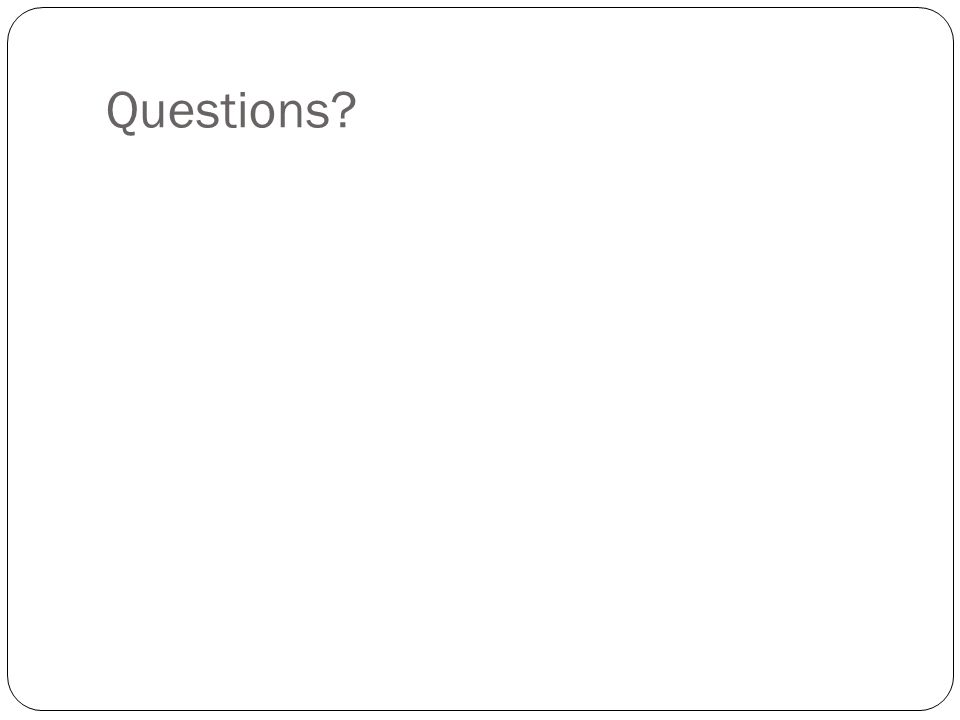This screenshot has width=960, height=720.
Task: Click the slide frame's left border line
Action: pyautogui.click(x=8, y=360)
